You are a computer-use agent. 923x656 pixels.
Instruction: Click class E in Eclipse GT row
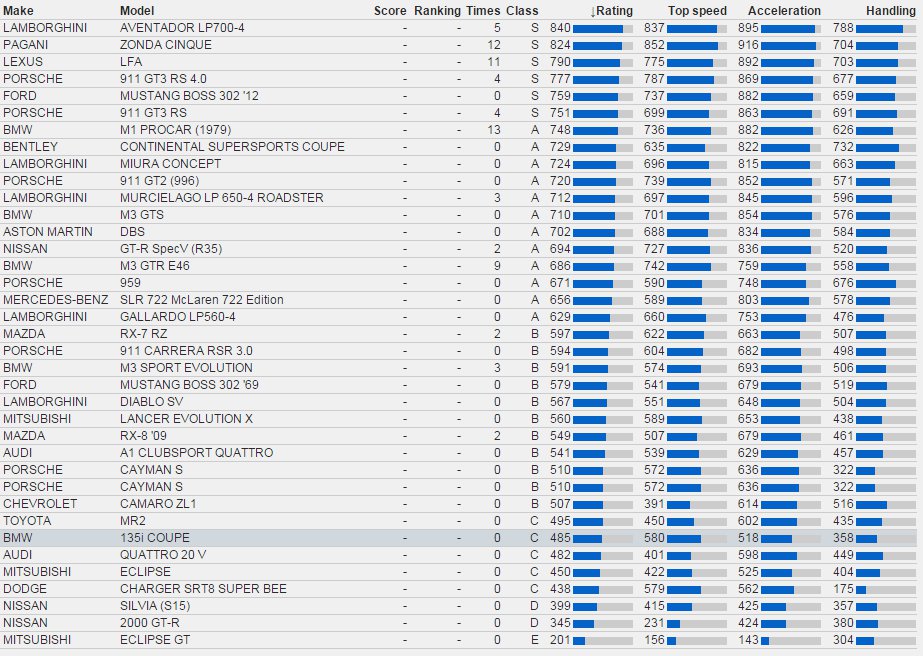(x=534, y=640)
